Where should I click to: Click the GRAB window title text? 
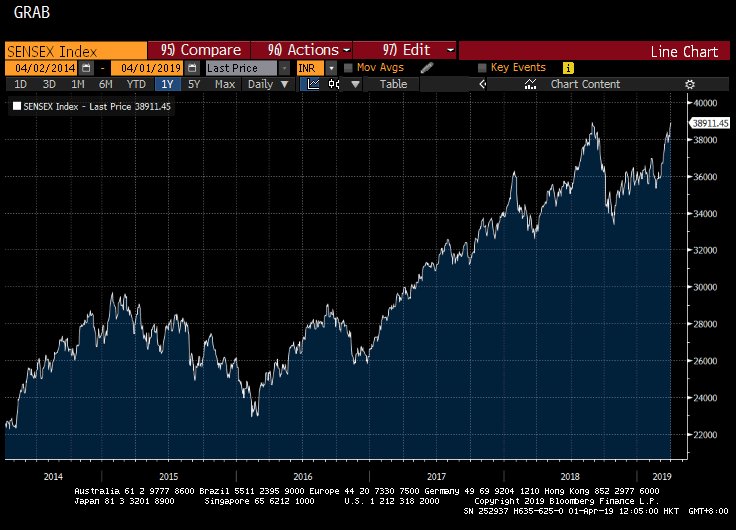32,12
